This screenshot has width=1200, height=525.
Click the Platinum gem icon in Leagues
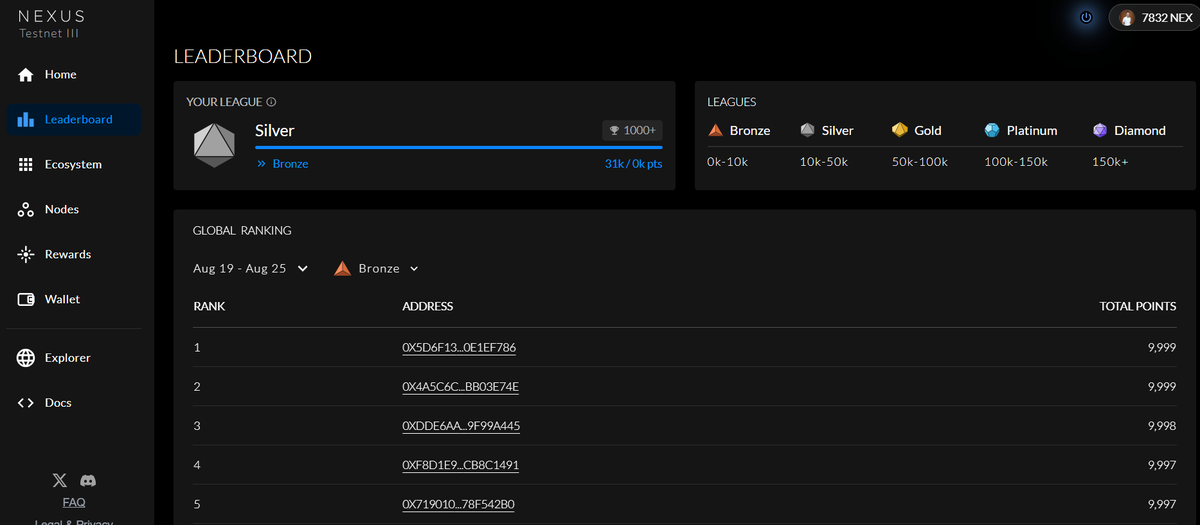coord(991,131)
